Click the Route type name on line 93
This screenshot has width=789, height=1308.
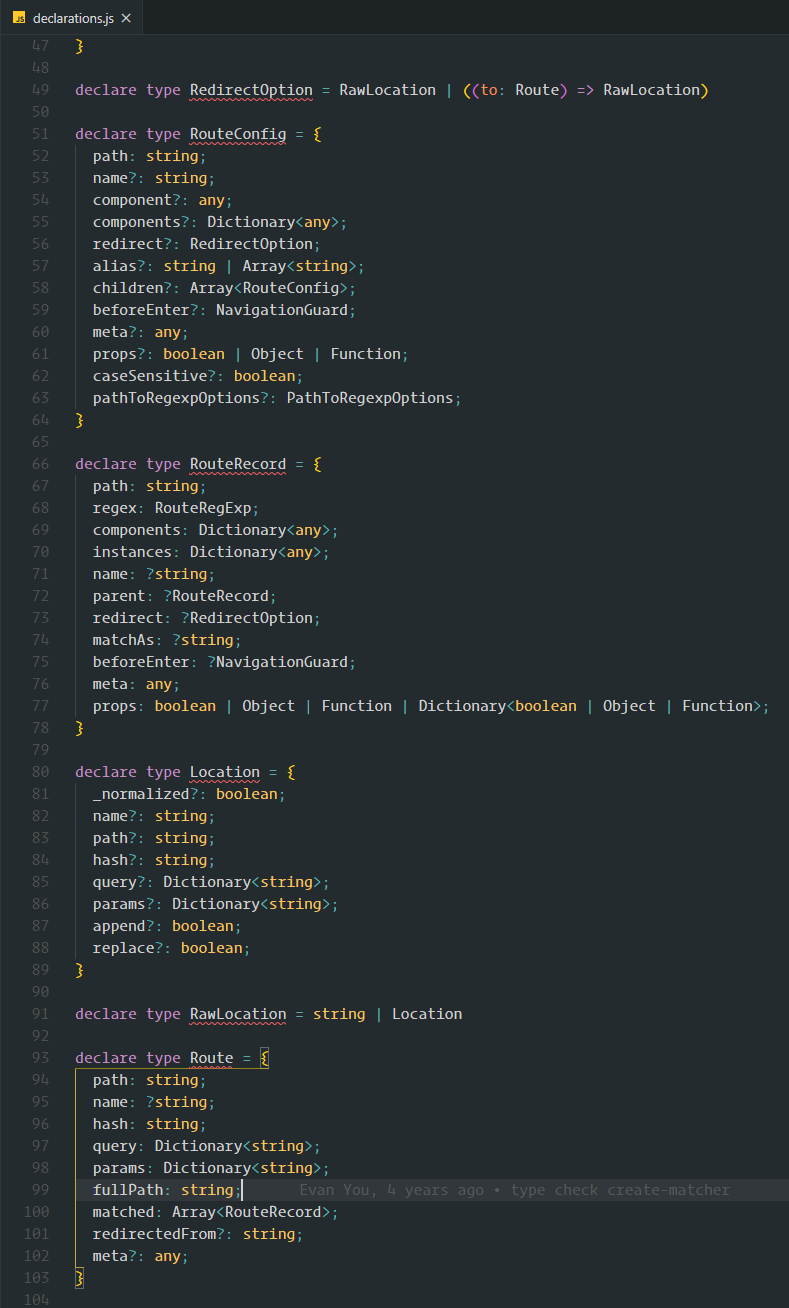212,1058
